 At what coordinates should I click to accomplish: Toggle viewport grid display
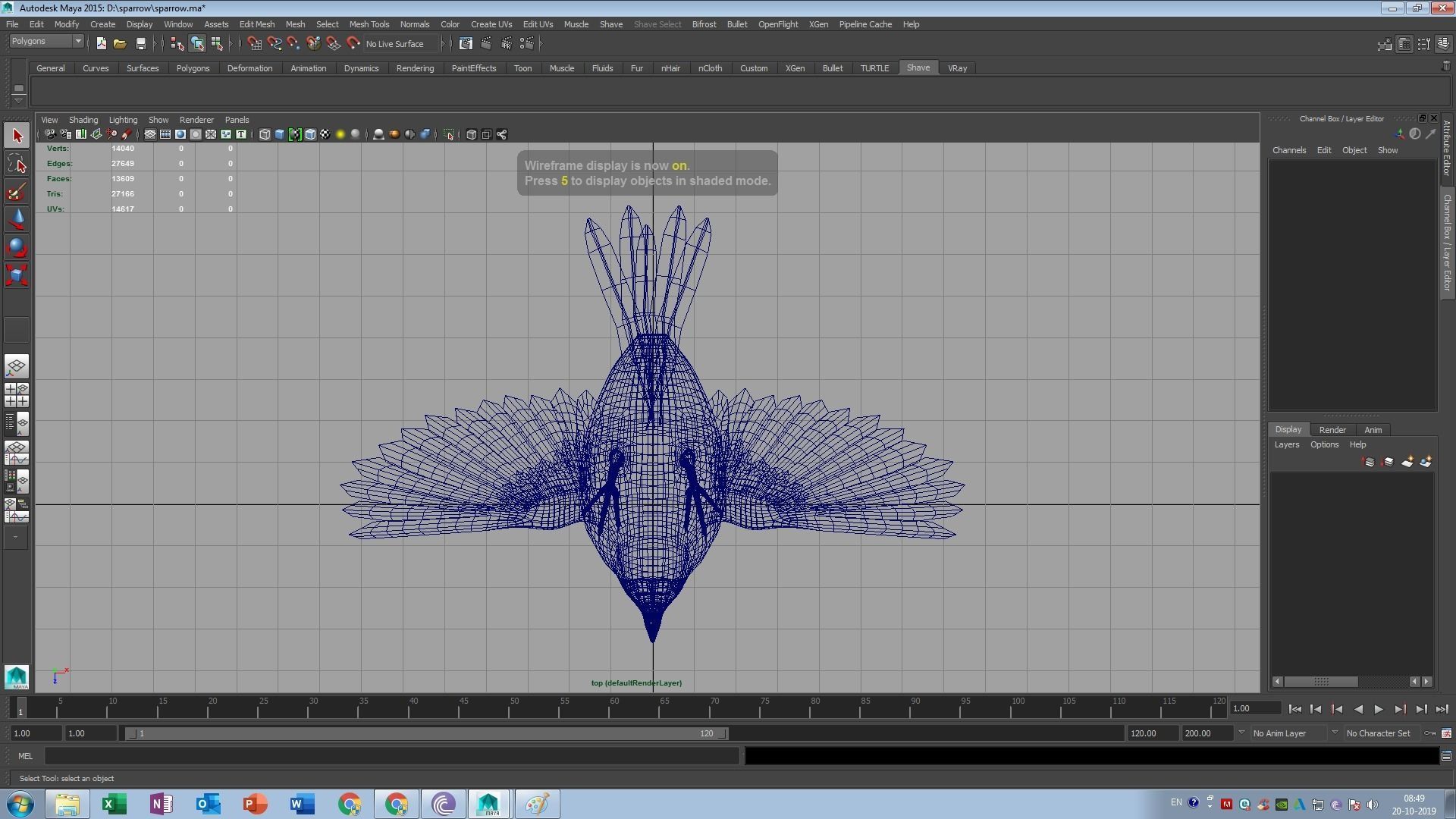coord(150,135)
